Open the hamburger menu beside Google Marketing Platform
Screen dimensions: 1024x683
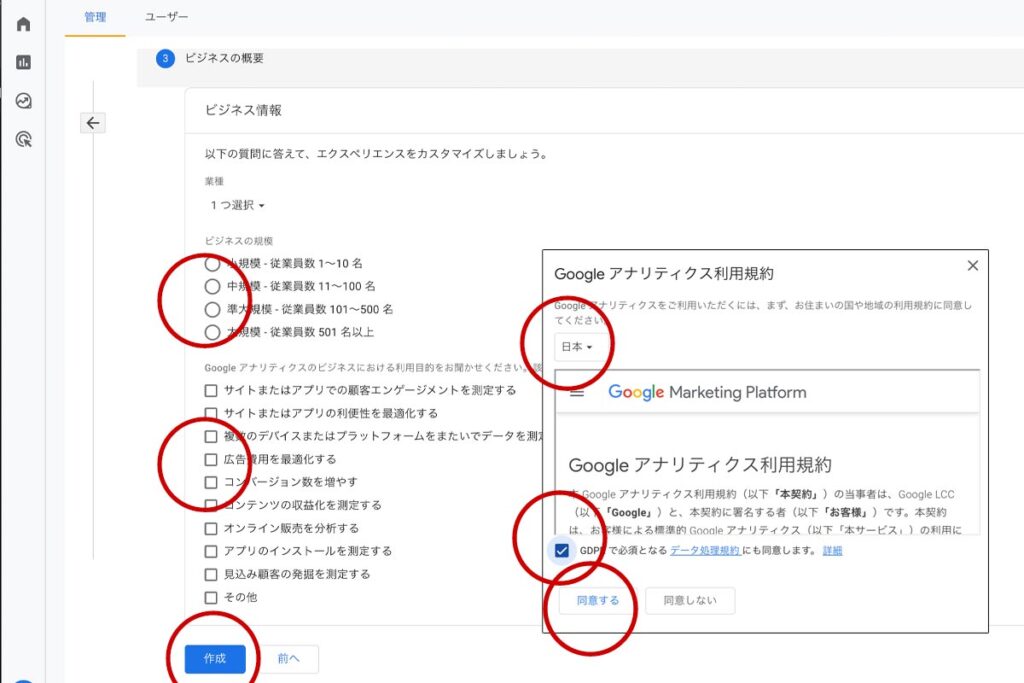577,392
